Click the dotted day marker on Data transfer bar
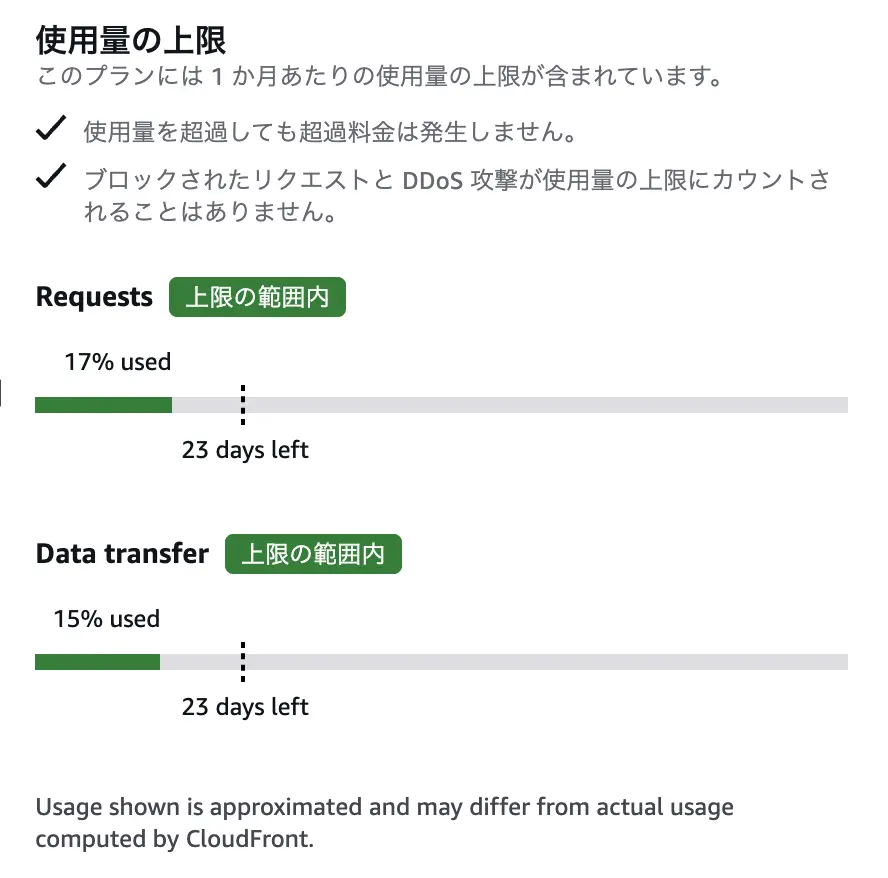 coord(242,662)
